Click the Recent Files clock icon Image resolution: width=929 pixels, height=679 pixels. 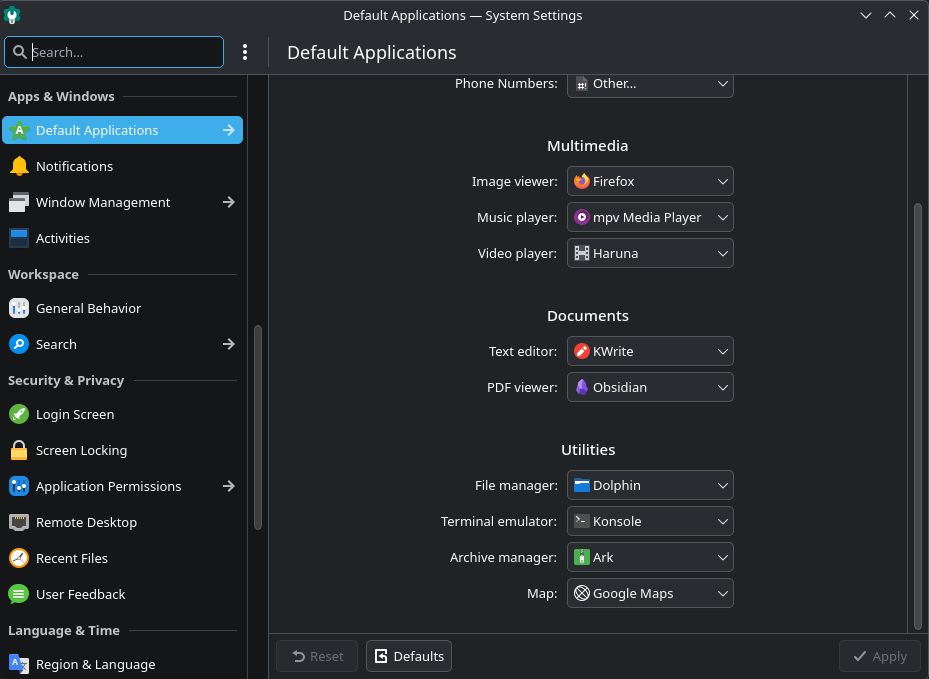[x=19, y=558]
